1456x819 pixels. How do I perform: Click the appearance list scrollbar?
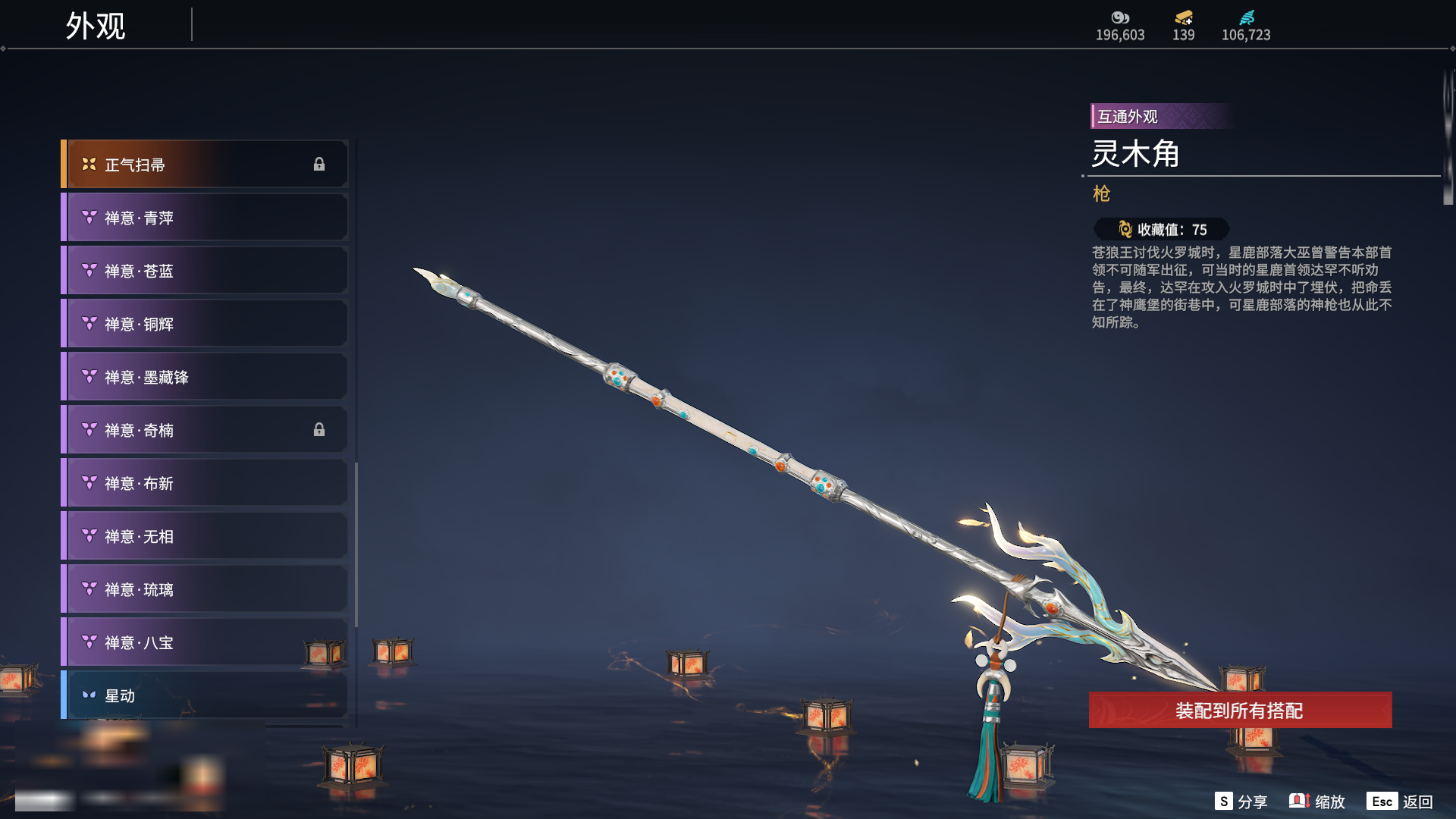pyautogui.click(x=356, y=544)
